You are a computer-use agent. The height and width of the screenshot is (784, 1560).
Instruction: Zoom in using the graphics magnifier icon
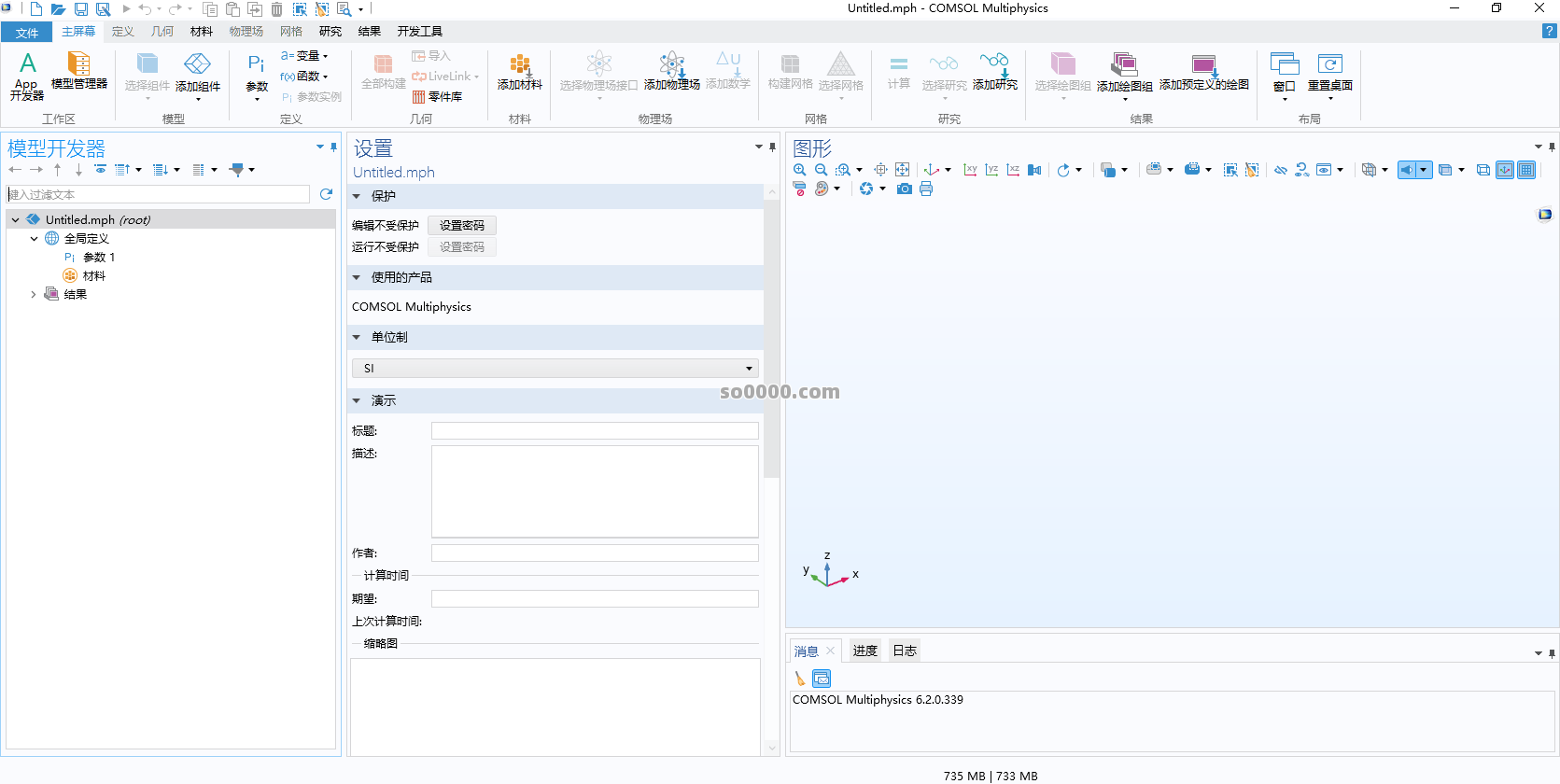[x=800, y=170]
